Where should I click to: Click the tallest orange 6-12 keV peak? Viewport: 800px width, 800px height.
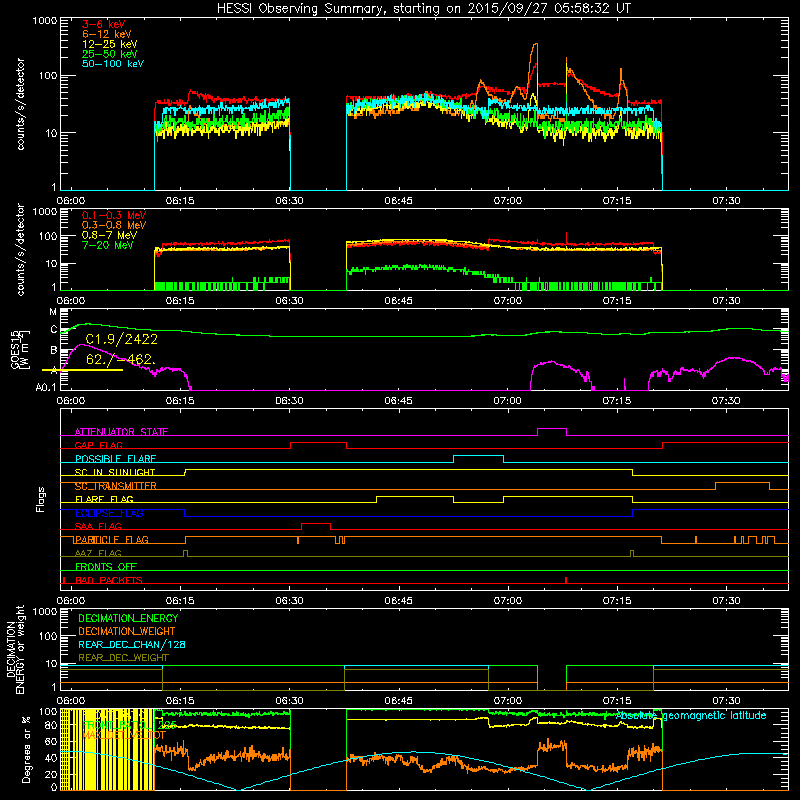coord(535,46)
